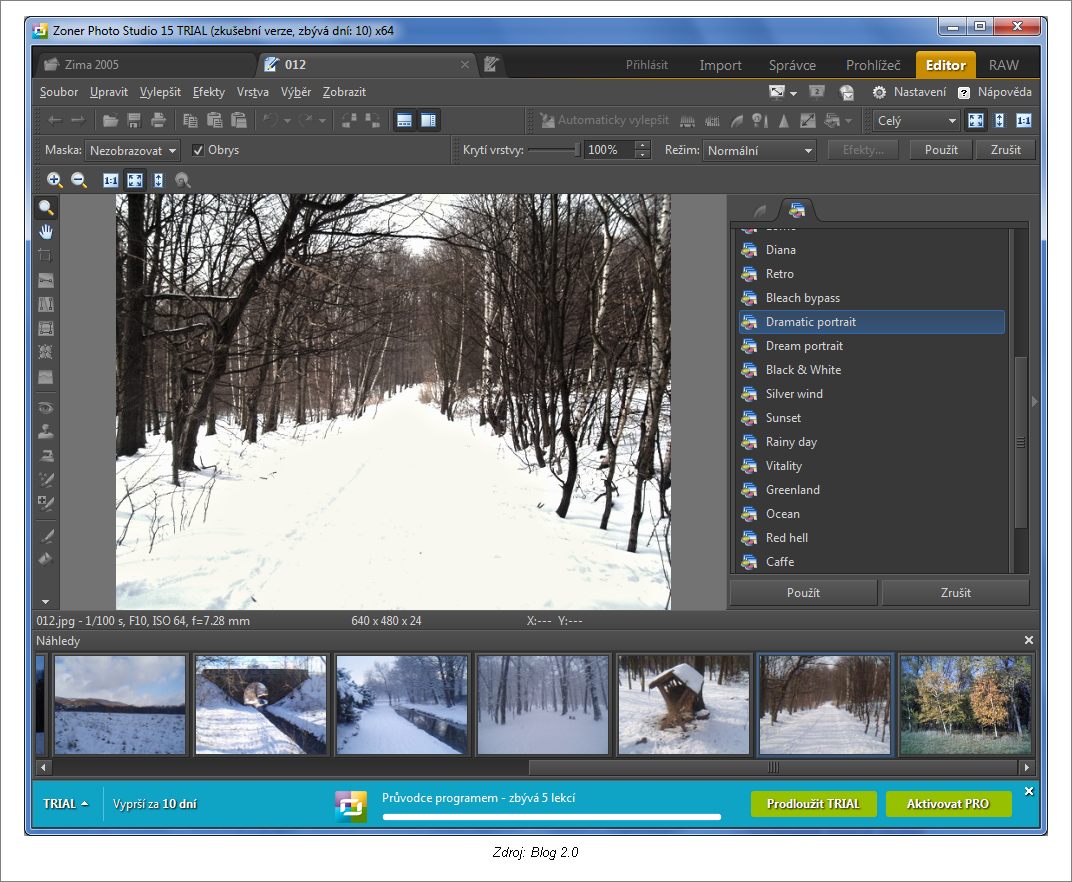This screenshot has height=882, width=1072.
Task: Adjust the Krytí vrstvy opacity slider
Action: click(553, 150)
